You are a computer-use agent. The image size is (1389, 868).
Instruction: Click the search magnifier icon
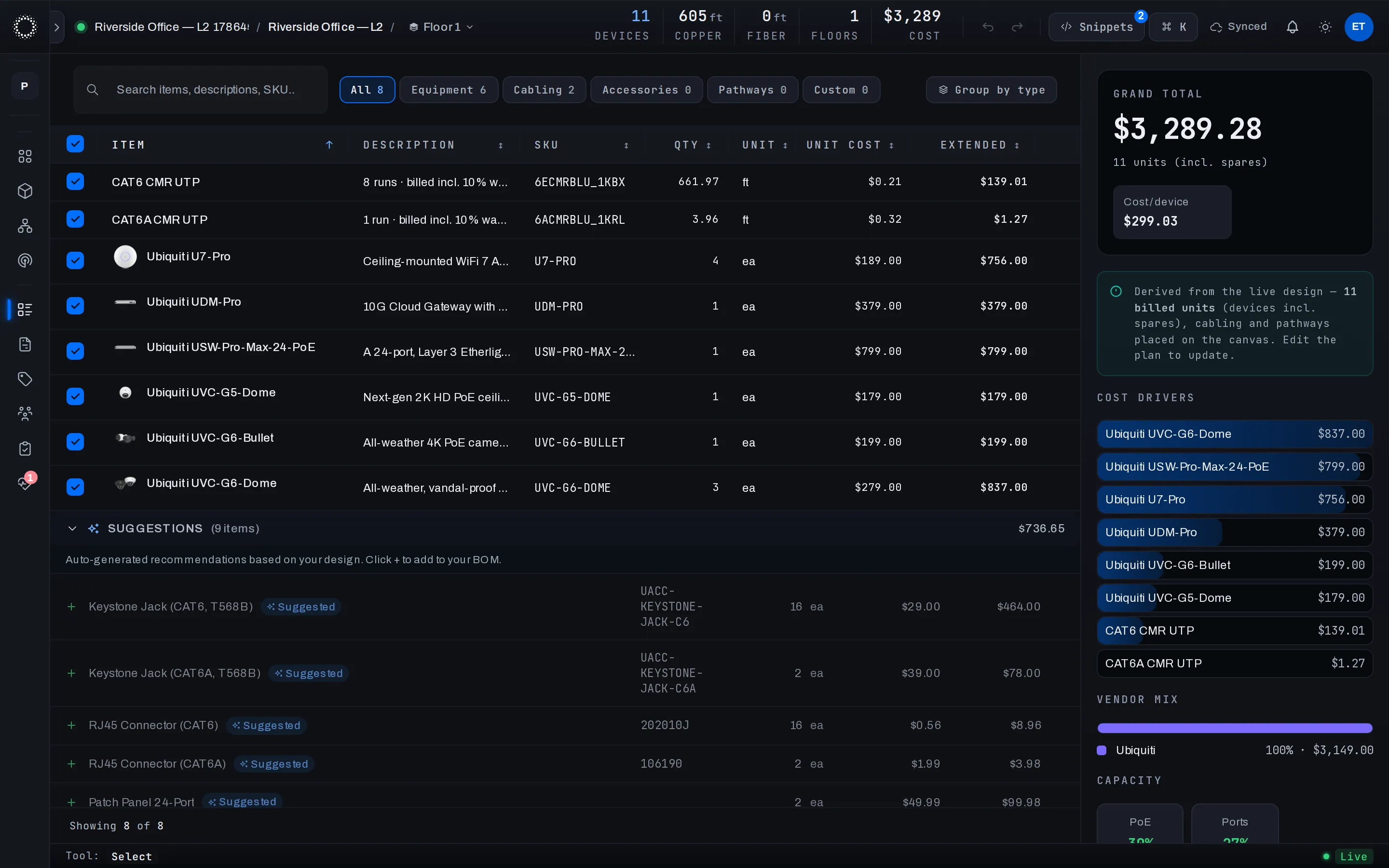tap(93, 90)
